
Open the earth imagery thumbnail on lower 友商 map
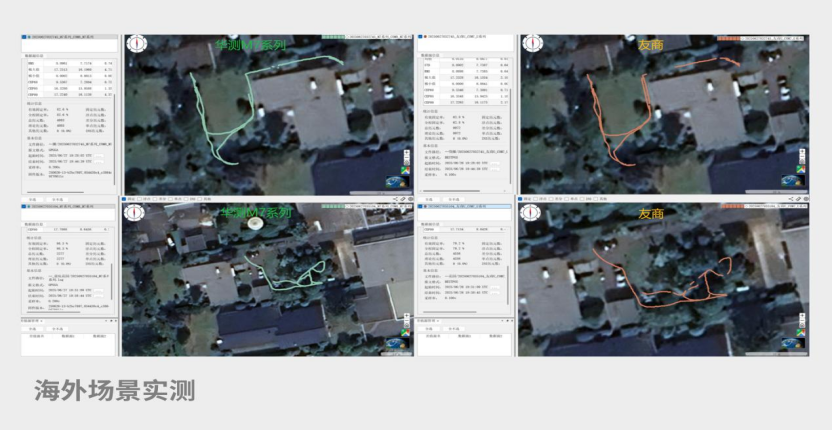[x=793, y=345]
